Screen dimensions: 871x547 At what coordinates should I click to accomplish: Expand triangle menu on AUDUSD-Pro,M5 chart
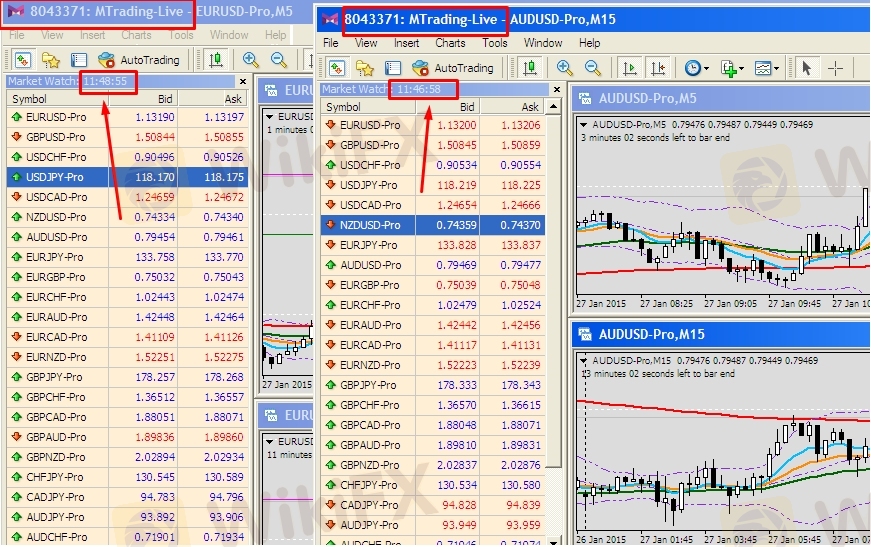[583, 124]
